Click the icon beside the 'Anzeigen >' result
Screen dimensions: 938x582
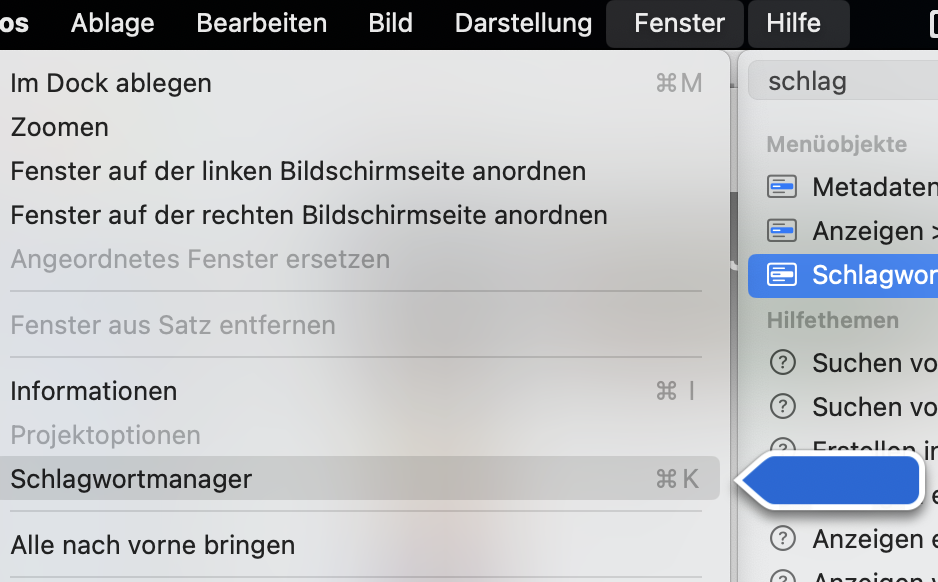pos(781,231)
